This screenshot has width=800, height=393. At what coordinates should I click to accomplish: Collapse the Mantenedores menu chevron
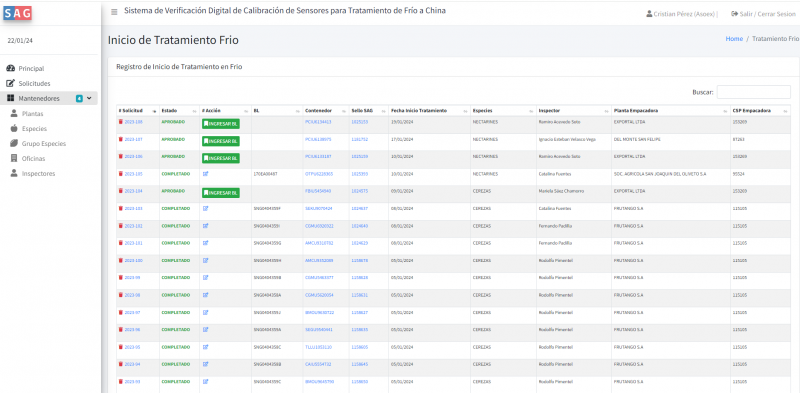click(x=89, y=98)
